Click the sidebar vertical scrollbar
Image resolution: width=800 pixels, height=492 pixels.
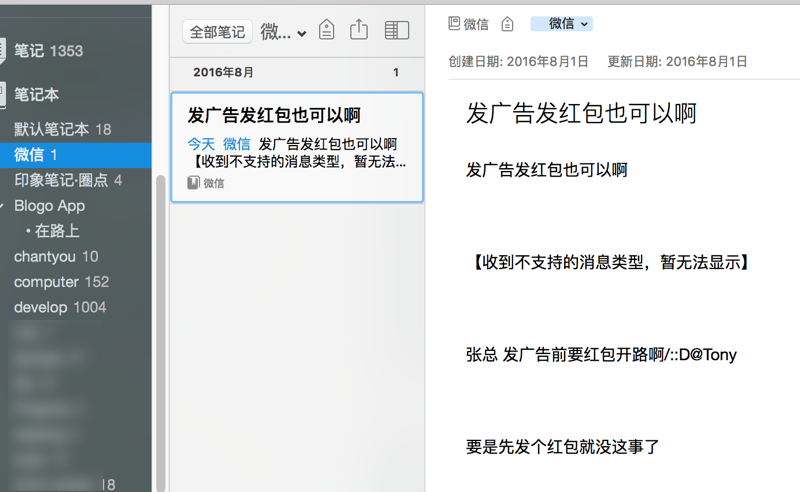tap(161, 332)
